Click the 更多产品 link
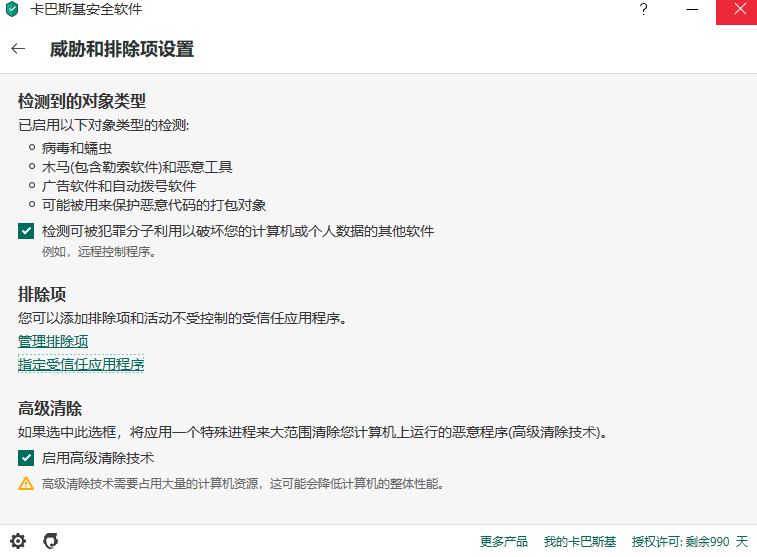Screen dimensions: 757x557 [504, 542]
